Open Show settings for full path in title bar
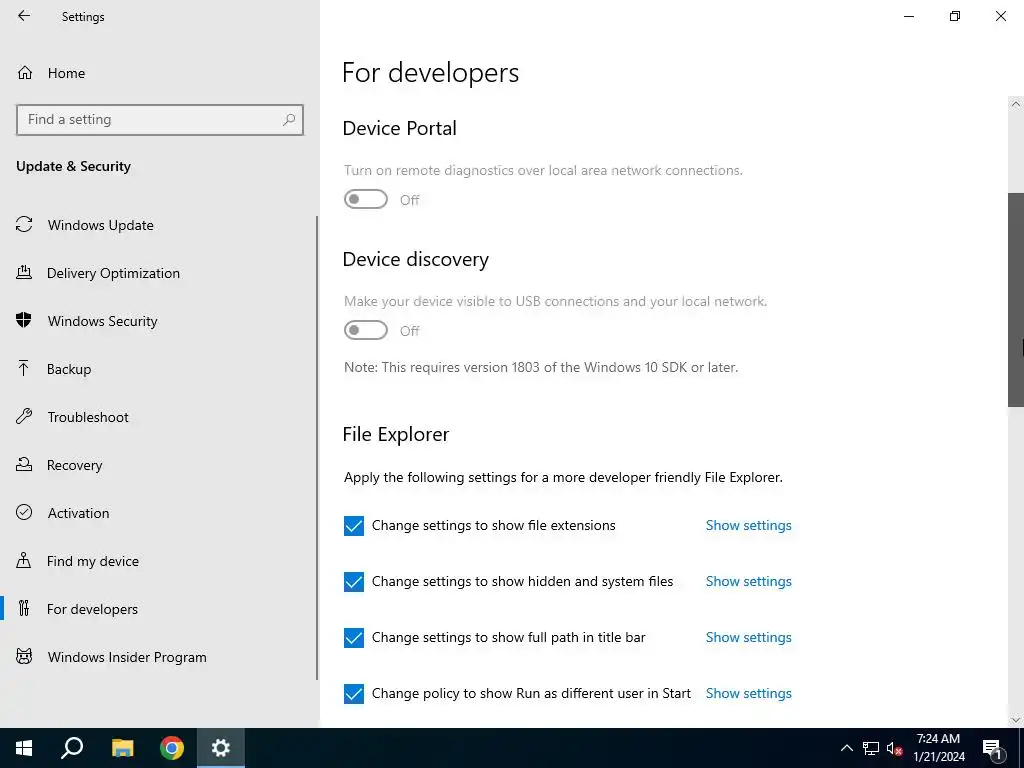 (x=748, y=637)
